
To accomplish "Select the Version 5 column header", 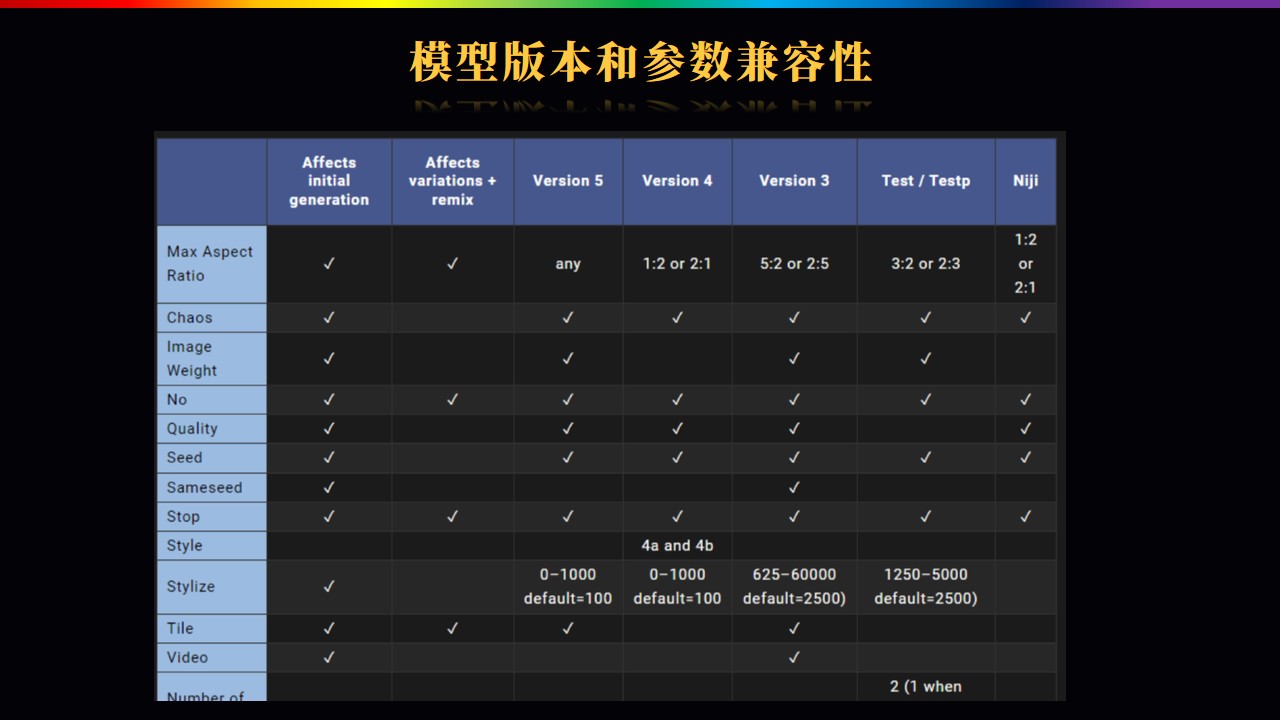I will click(x=568, y=181).
